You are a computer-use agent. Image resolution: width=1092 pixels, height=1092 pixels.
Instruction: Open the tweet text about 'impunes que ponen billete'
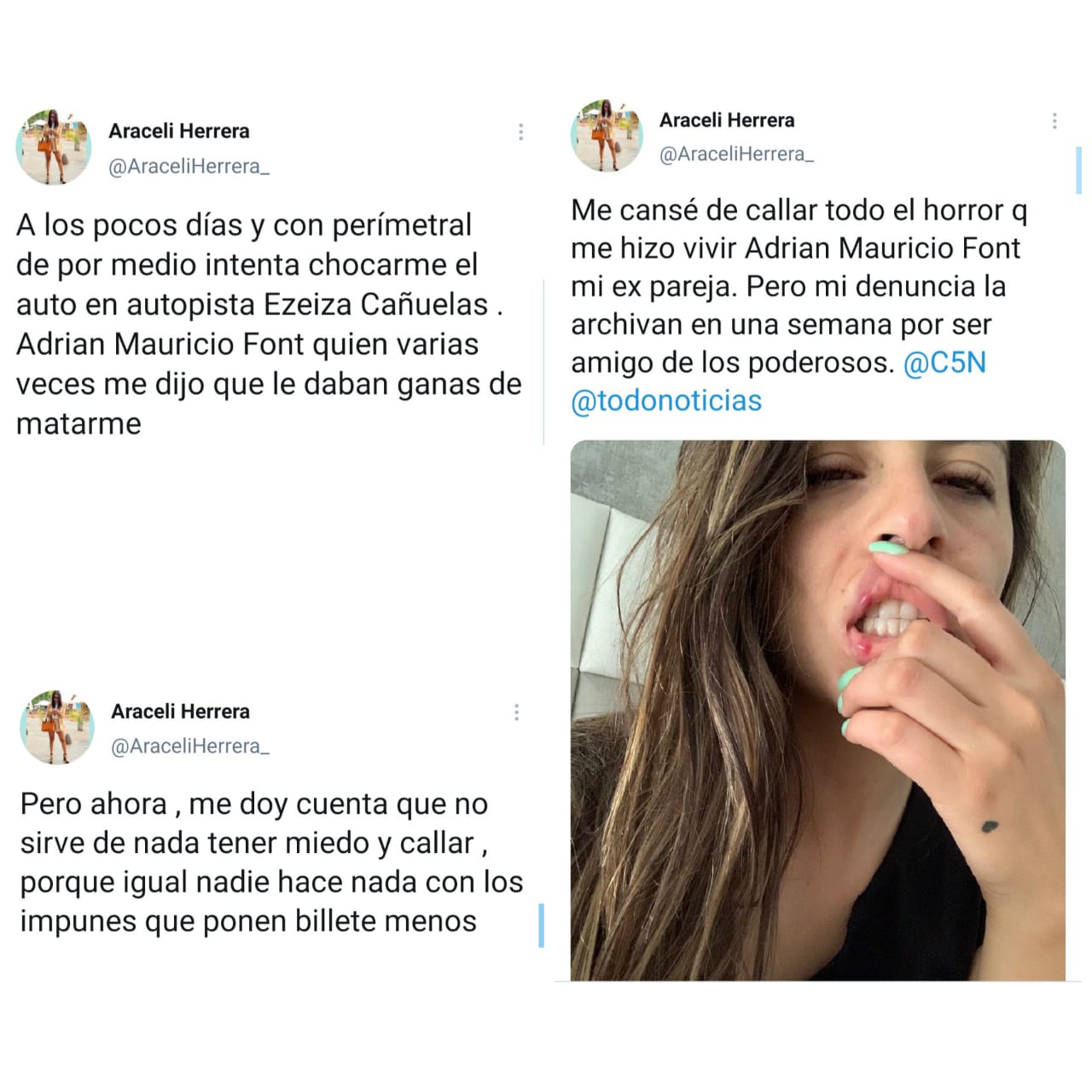click(271, 863)
